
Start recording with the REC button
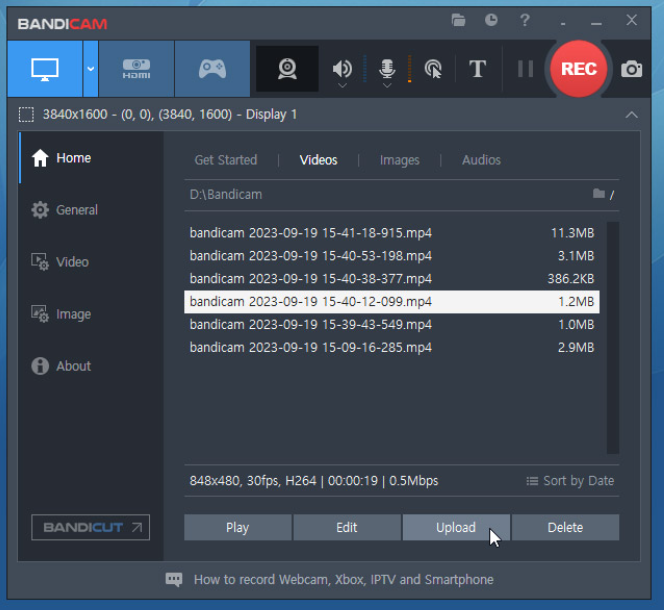(x=579, y=69)
